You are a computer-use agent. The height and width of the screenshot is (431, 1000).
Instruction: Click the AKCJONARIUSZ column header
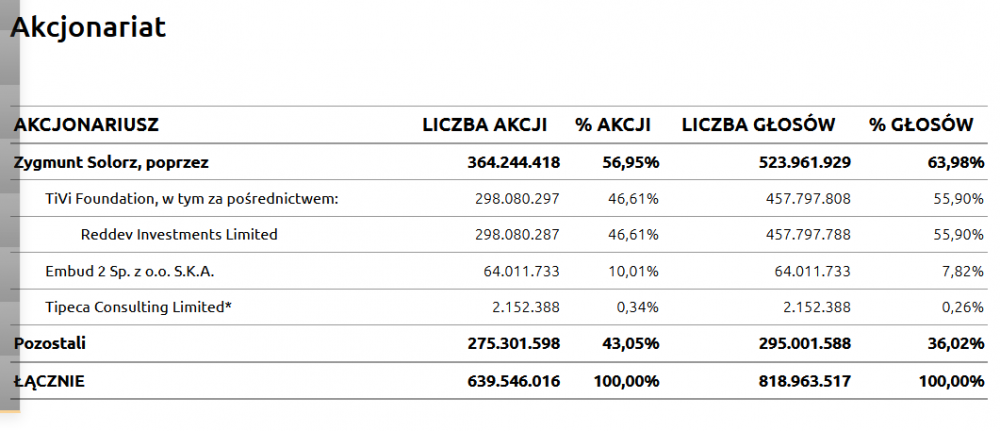pos(86,125)
